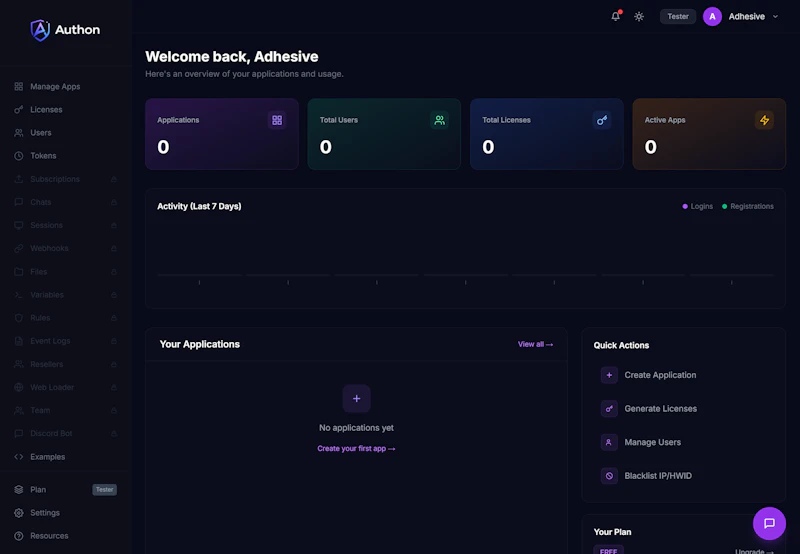Click Manage Users quick action

point(684,442)
